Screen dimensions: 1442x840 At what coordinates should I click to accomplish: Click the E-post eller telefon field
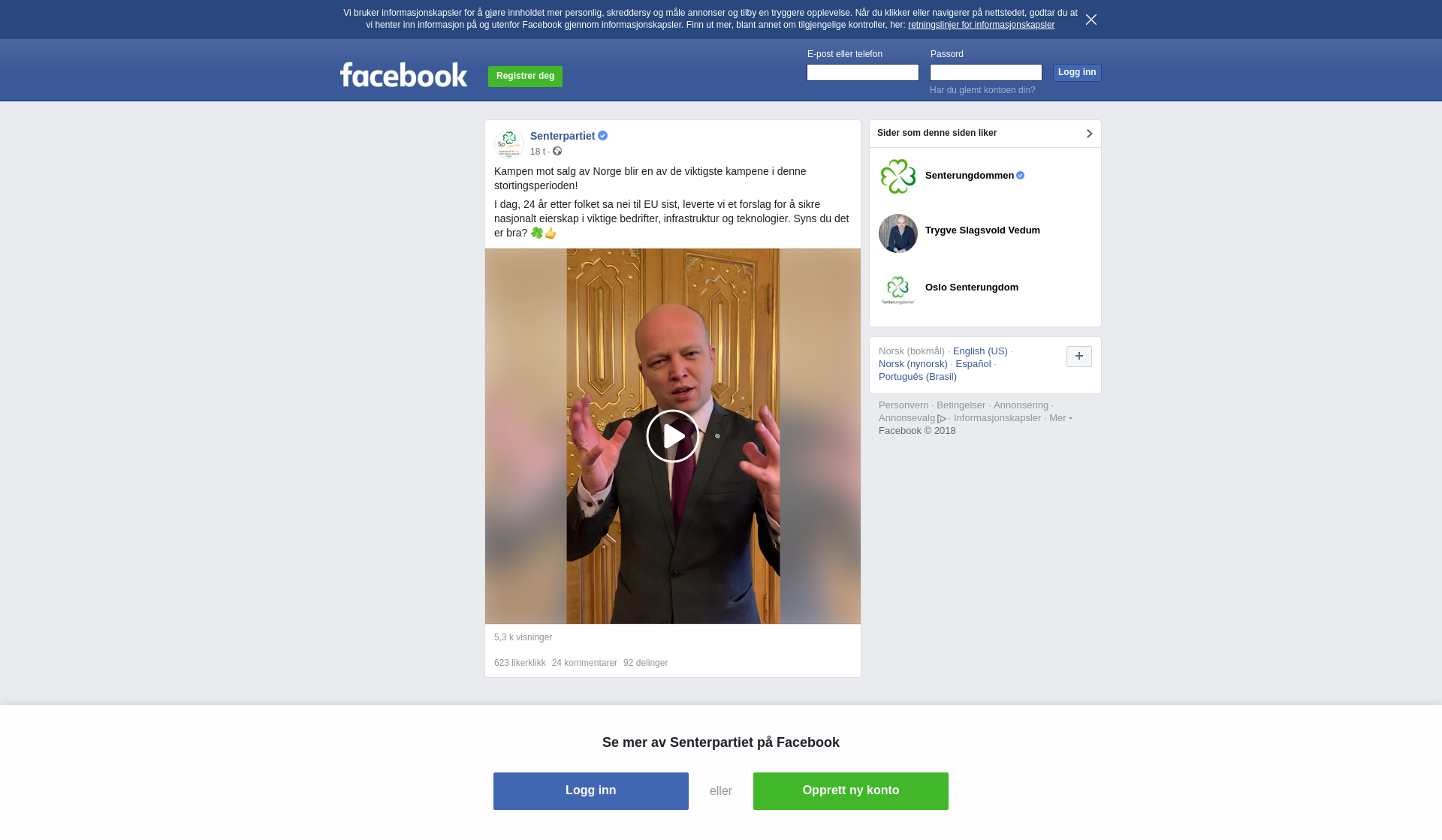[x=863, y=72]
